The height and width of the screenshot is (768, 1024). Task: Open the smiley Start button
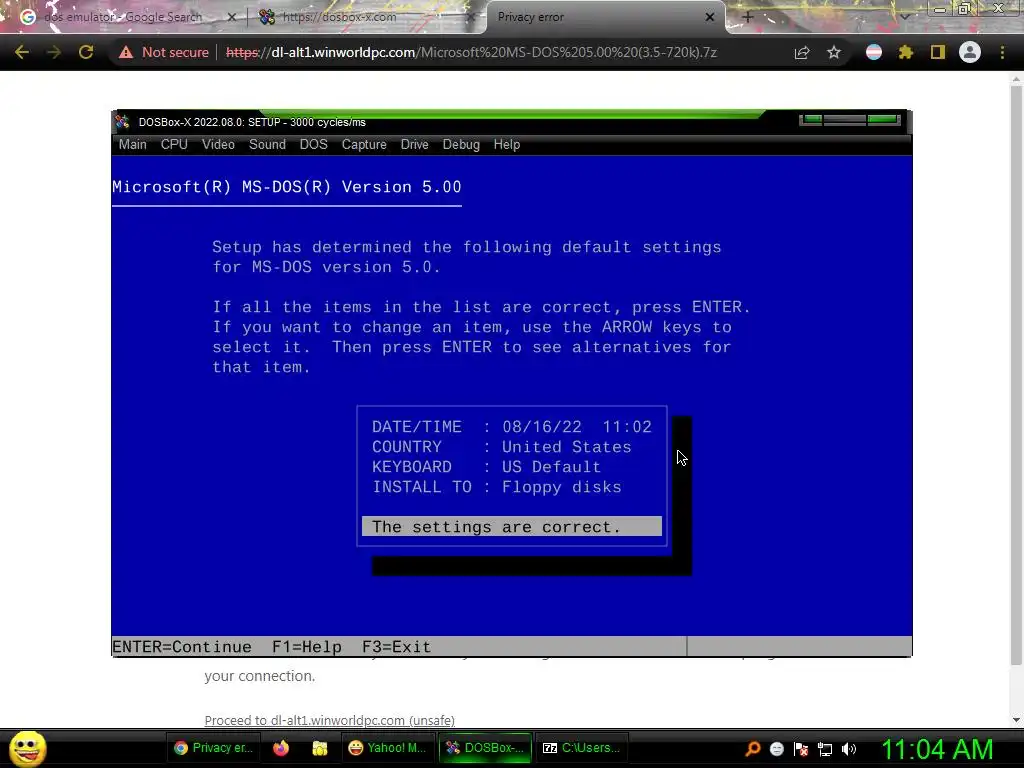pyautogui.click(x=27, y=748)
